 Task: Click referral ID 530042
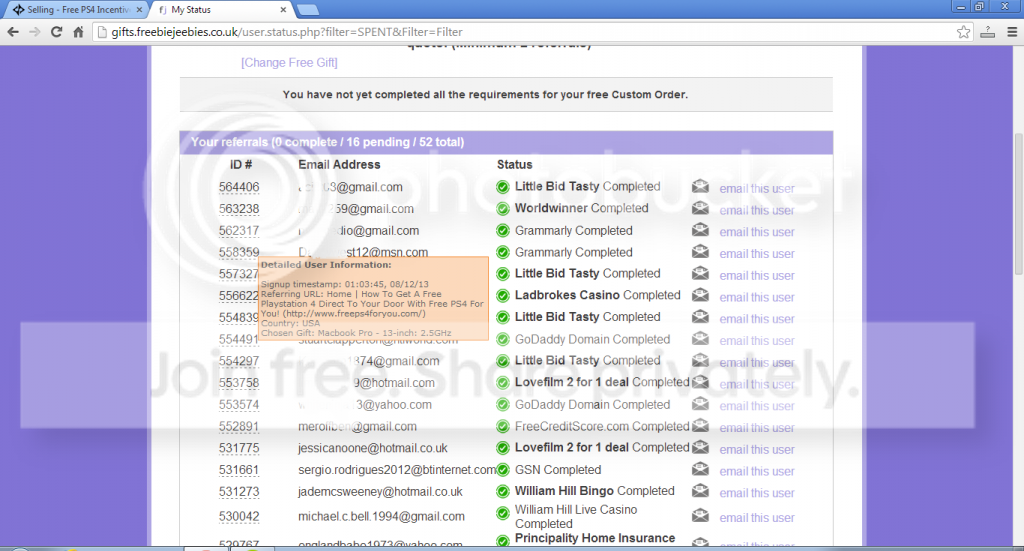pyautogui.click(x=239, y=516)
